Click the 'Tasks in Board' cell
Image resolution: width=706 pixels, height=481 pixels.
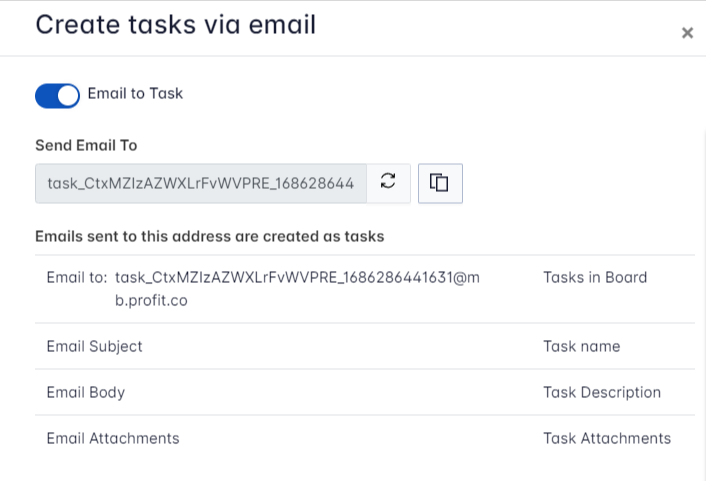595,277
